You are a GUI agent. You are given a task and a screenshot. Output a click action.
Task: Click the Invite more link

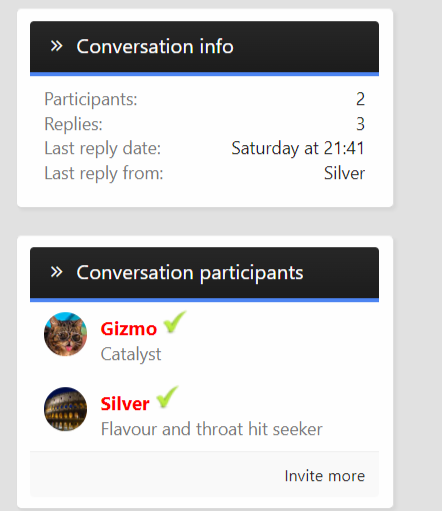point(325,476)
